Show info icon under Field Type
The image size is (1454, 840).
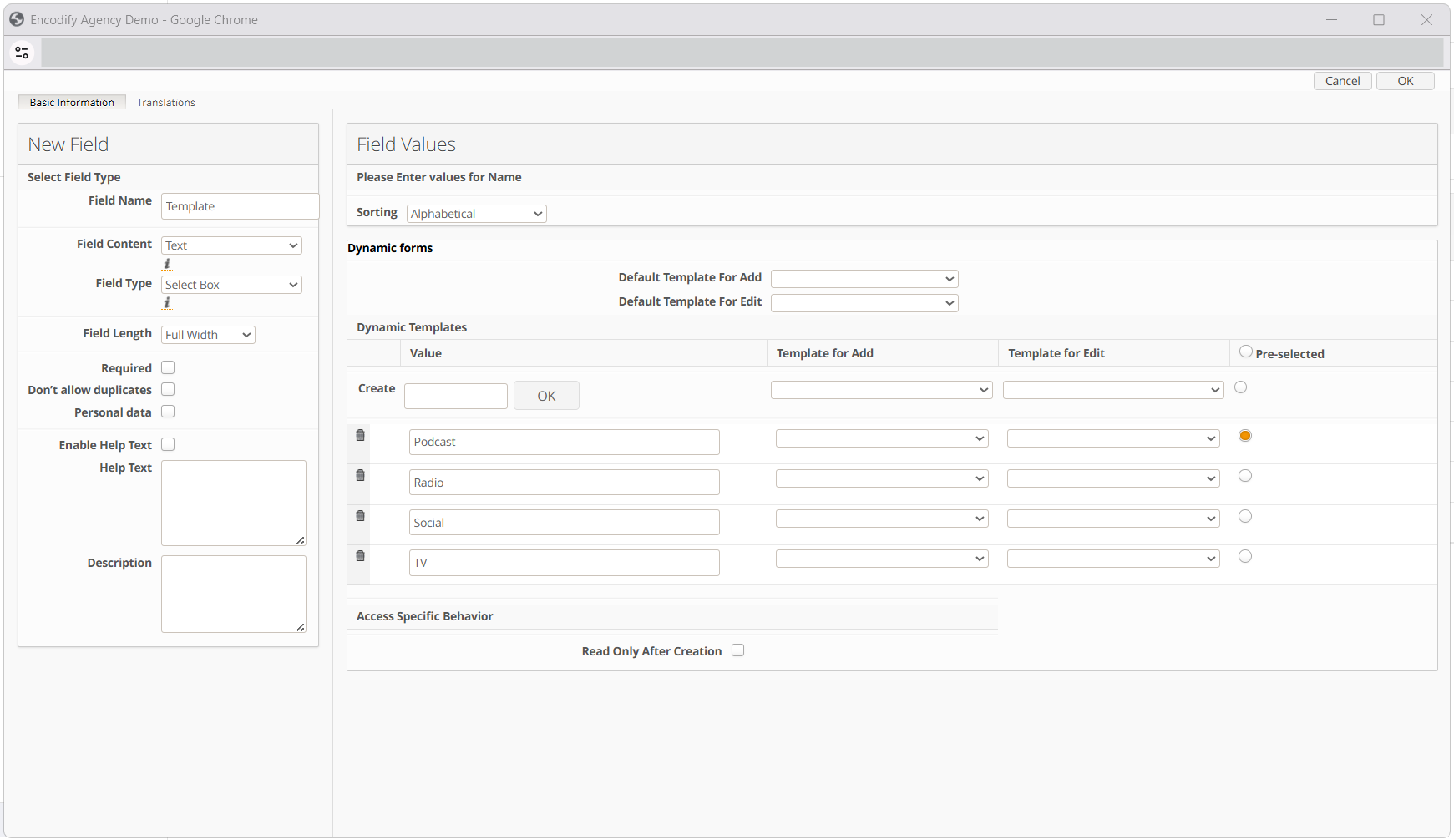(167, 303)
